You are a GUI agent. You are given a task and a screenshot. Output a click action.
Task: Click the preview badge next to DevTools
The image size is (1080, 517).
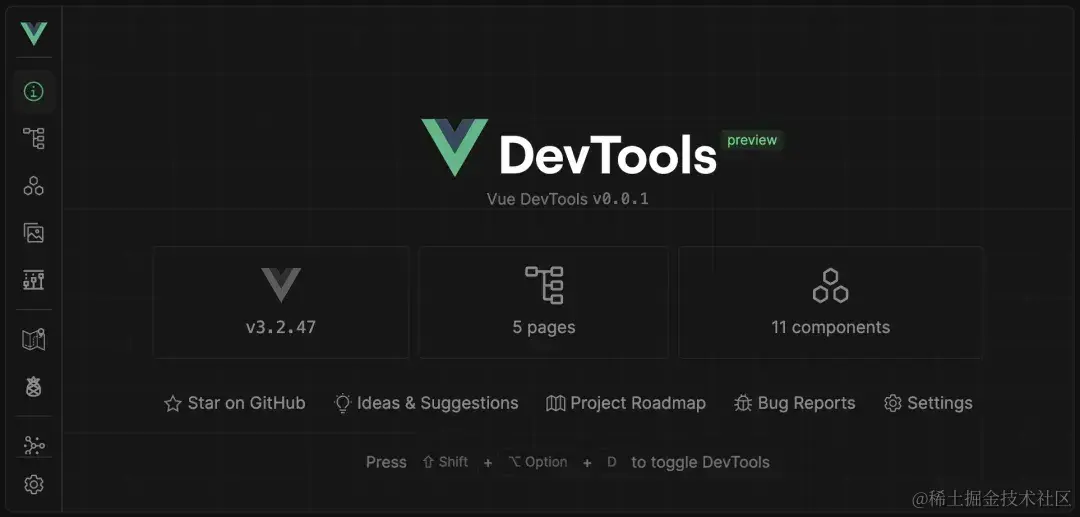point(752,140)
